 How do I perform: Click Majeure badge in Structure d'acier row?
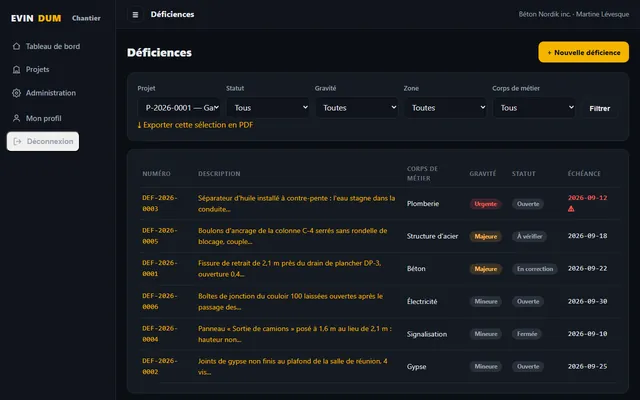tap(485, 236)
